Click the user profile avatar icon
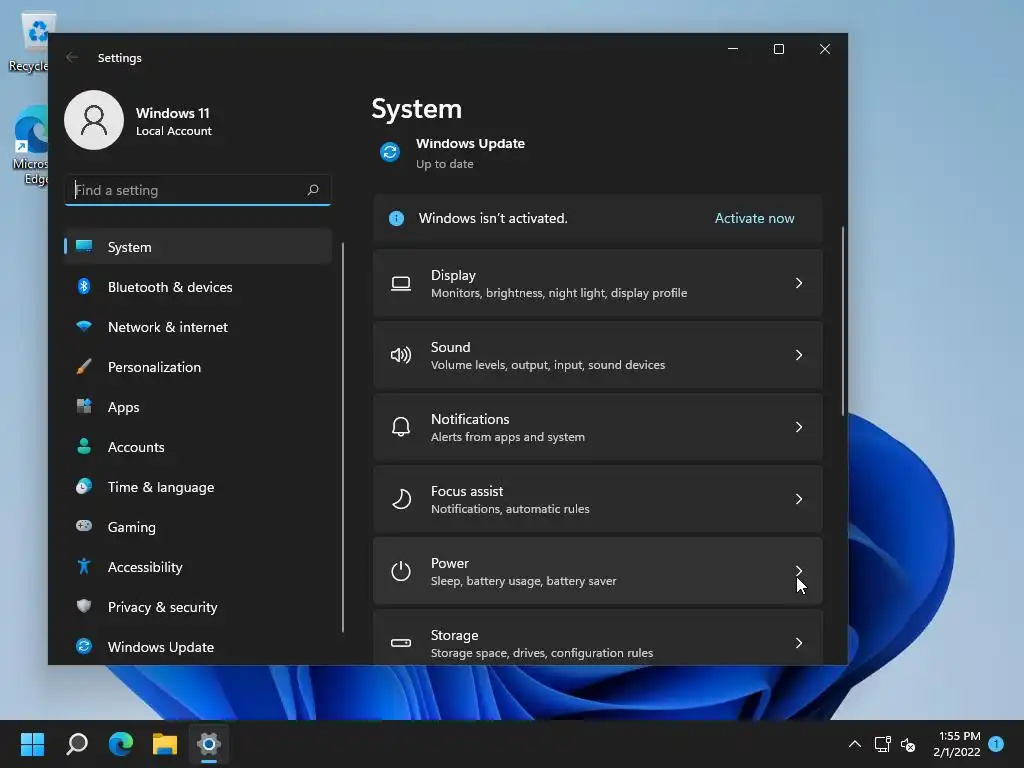The width and height of the screenshot is (1024, 768). coord(94,120)
